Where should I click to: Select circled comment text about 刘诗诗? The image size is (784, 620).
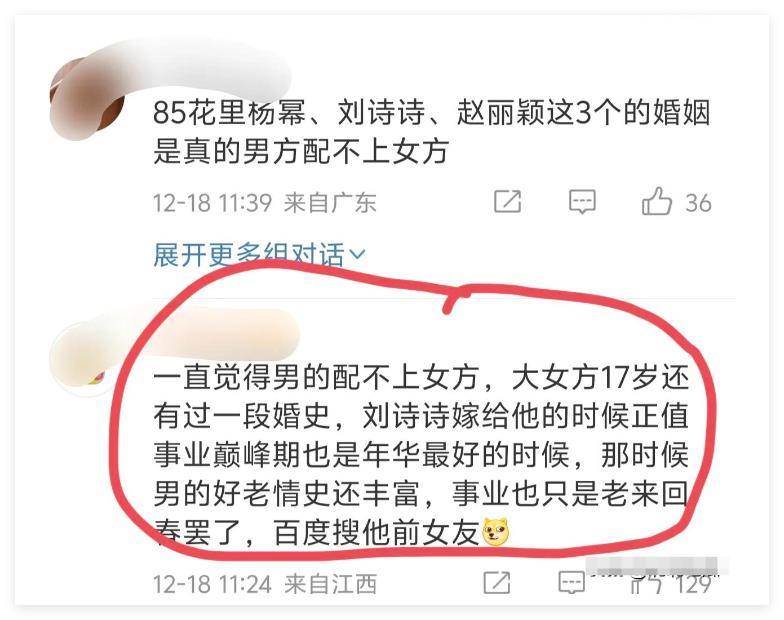(x=421, y=455)
